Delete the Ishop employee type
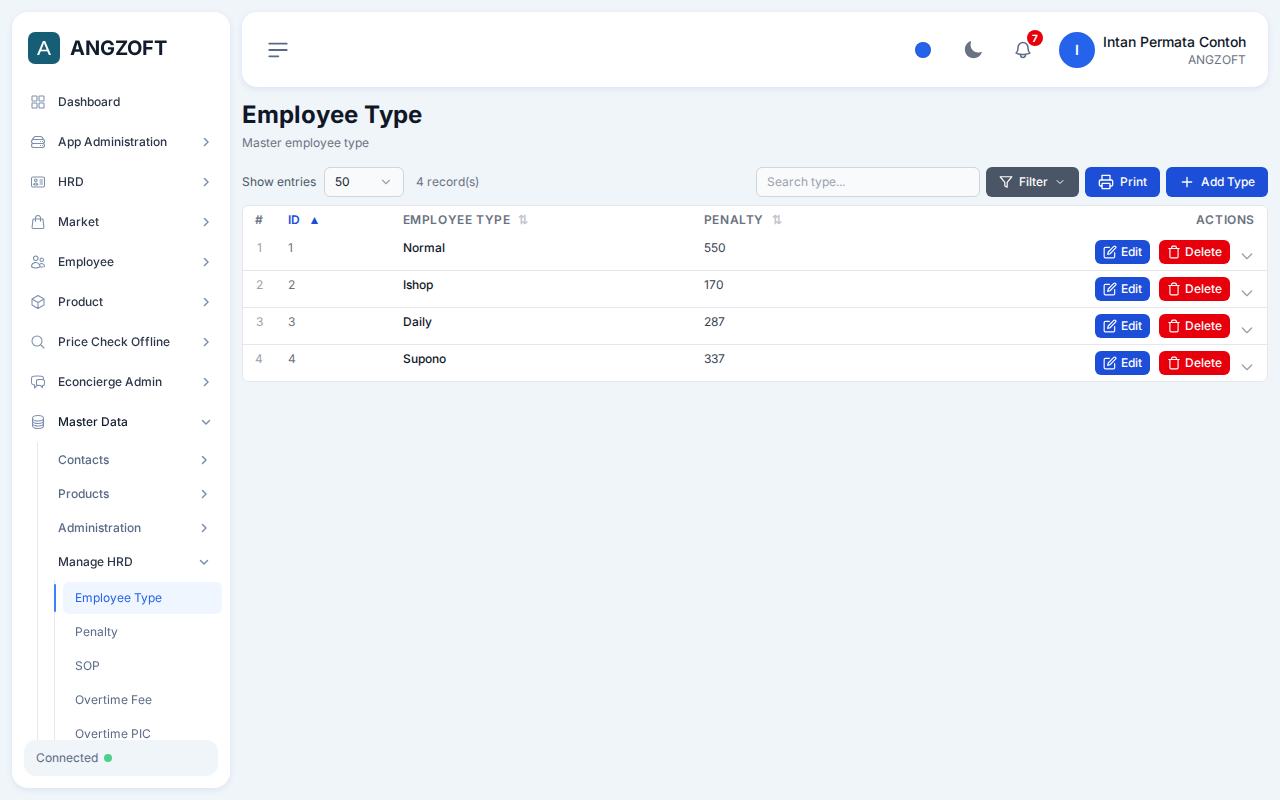1280x800 pixels. (1194, 289)
